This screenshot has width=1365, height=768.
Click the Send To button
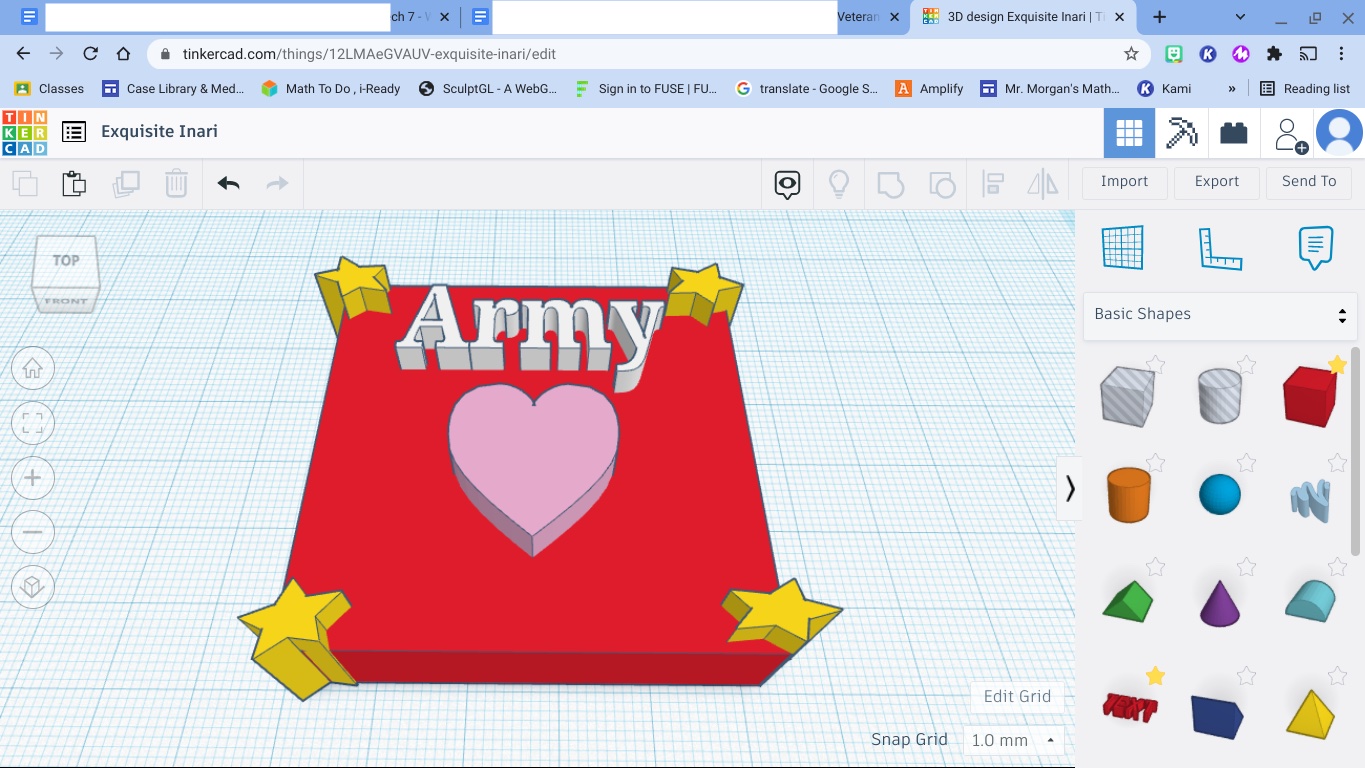pyautogui.click(x=1309, y=182)
